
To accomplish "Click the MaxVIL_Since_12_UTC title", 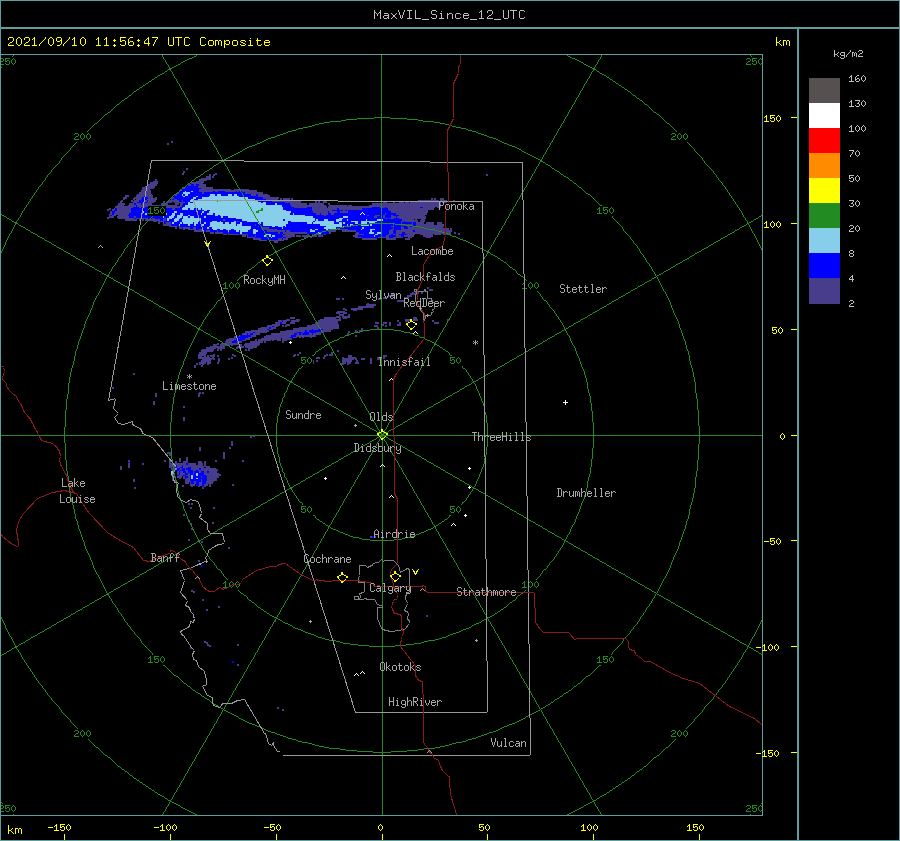I will (449, 15).
